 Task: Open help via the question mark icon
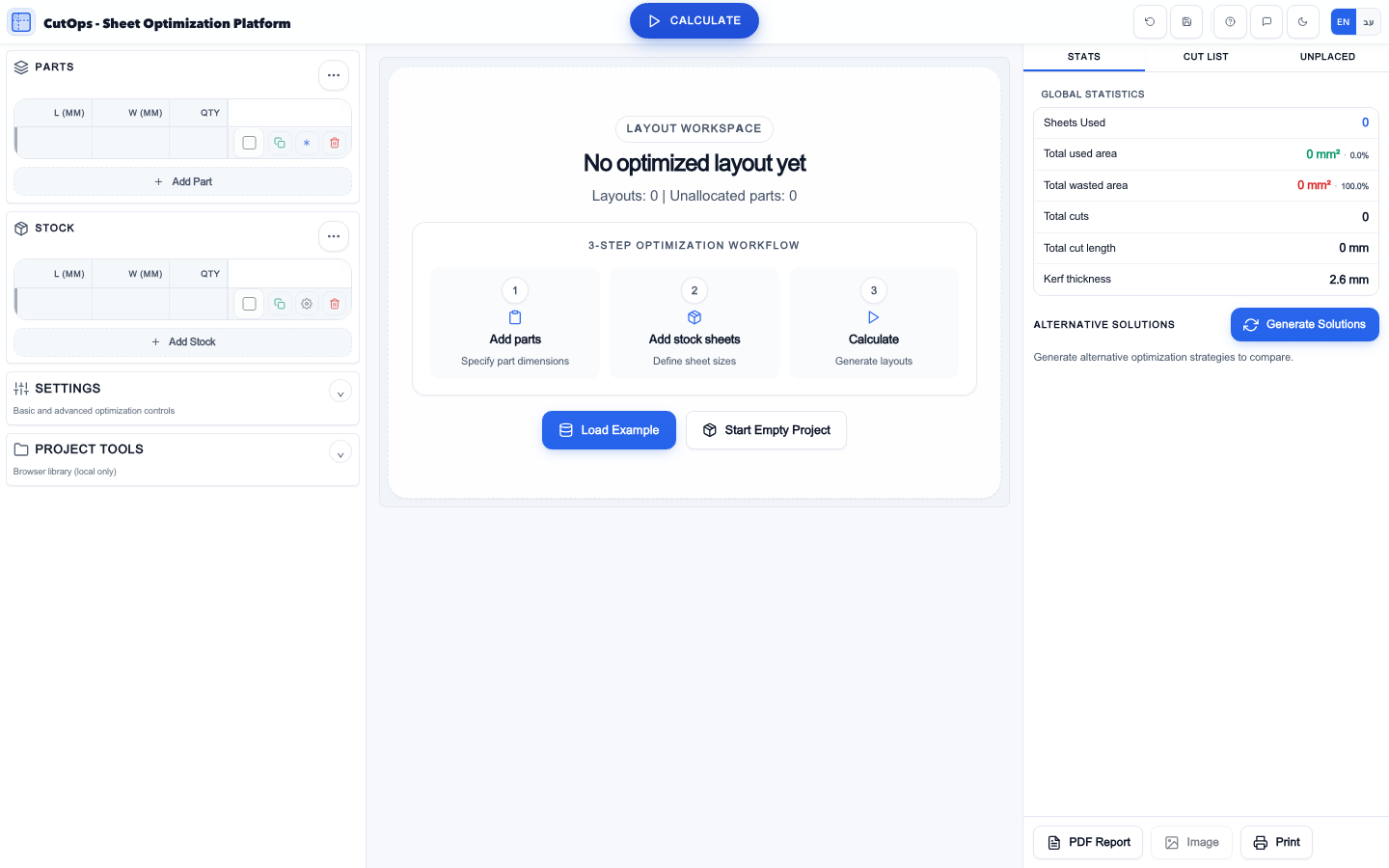coord(1229,21)
